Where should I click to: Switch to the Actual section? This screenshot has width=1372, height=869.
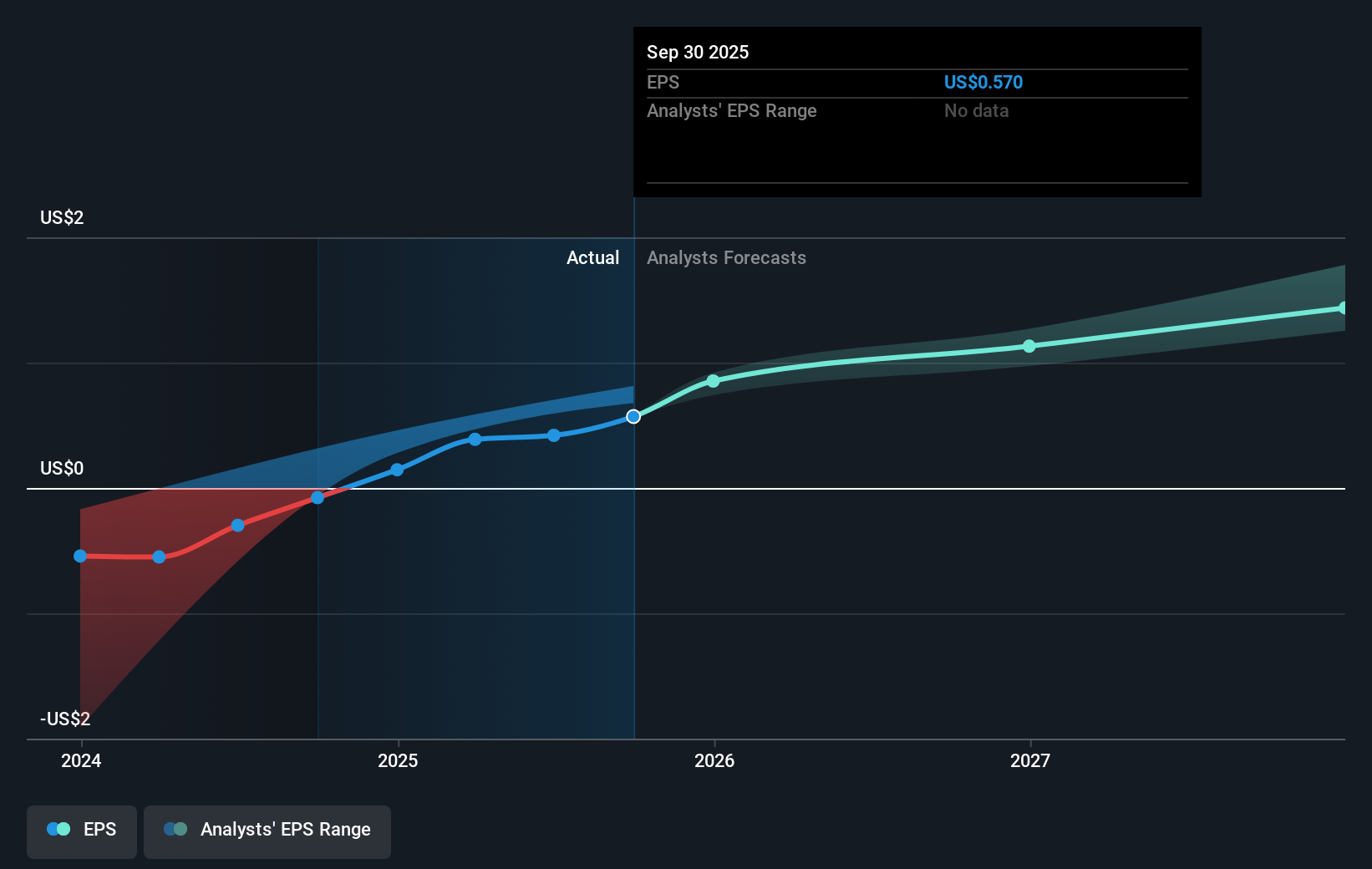[x=593, y=257]
